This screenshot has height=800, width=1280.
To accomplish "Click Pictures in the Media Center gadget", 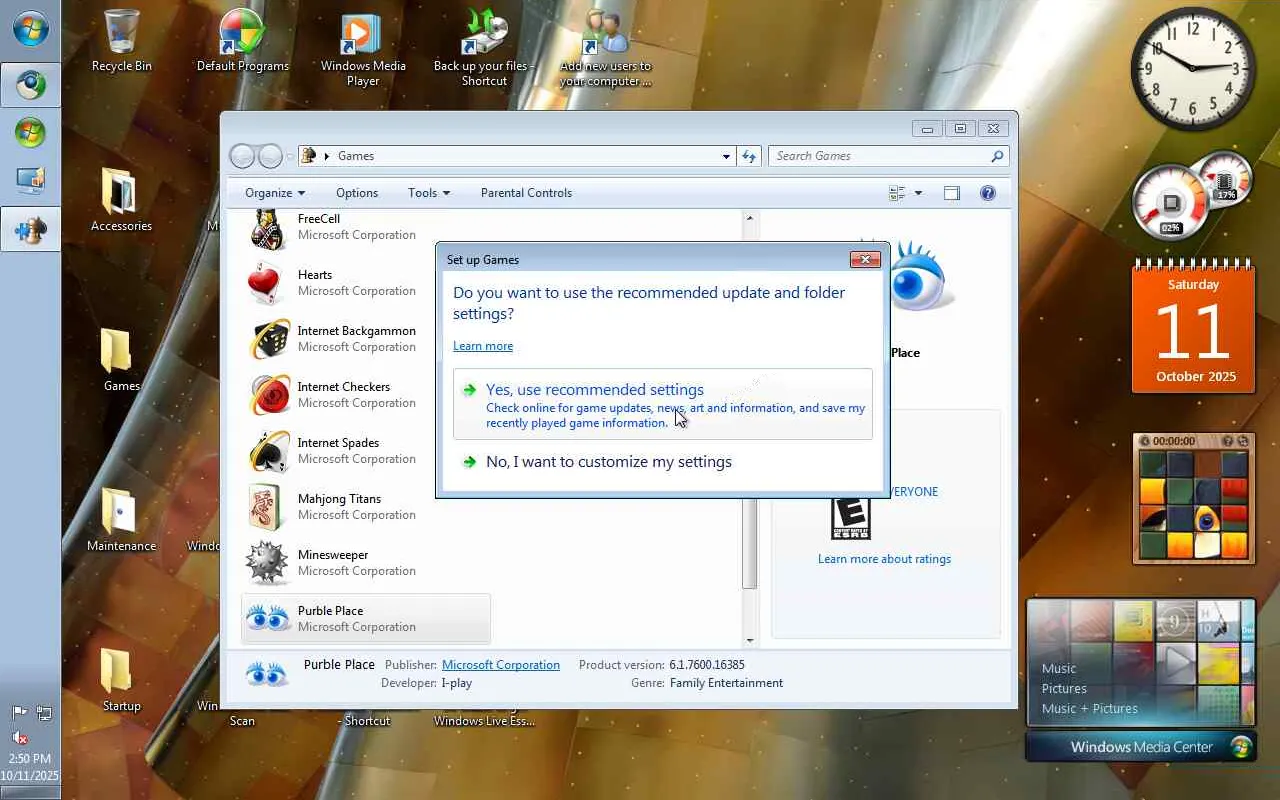I will click(1064, 688).
